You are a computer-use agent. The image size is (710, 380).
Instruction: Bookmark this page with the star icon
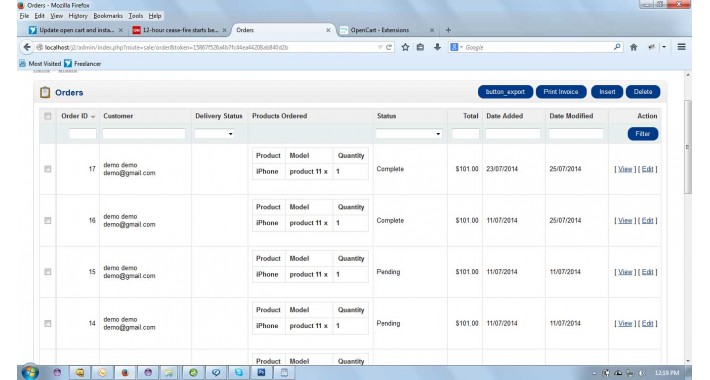pyautogui.click(x=405, y=47)
